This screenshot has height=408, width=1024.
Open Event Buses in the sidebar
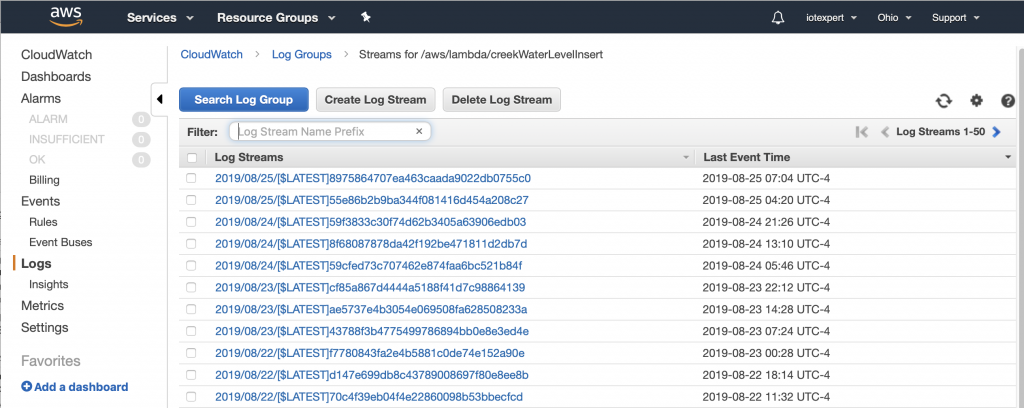point(61,242)
